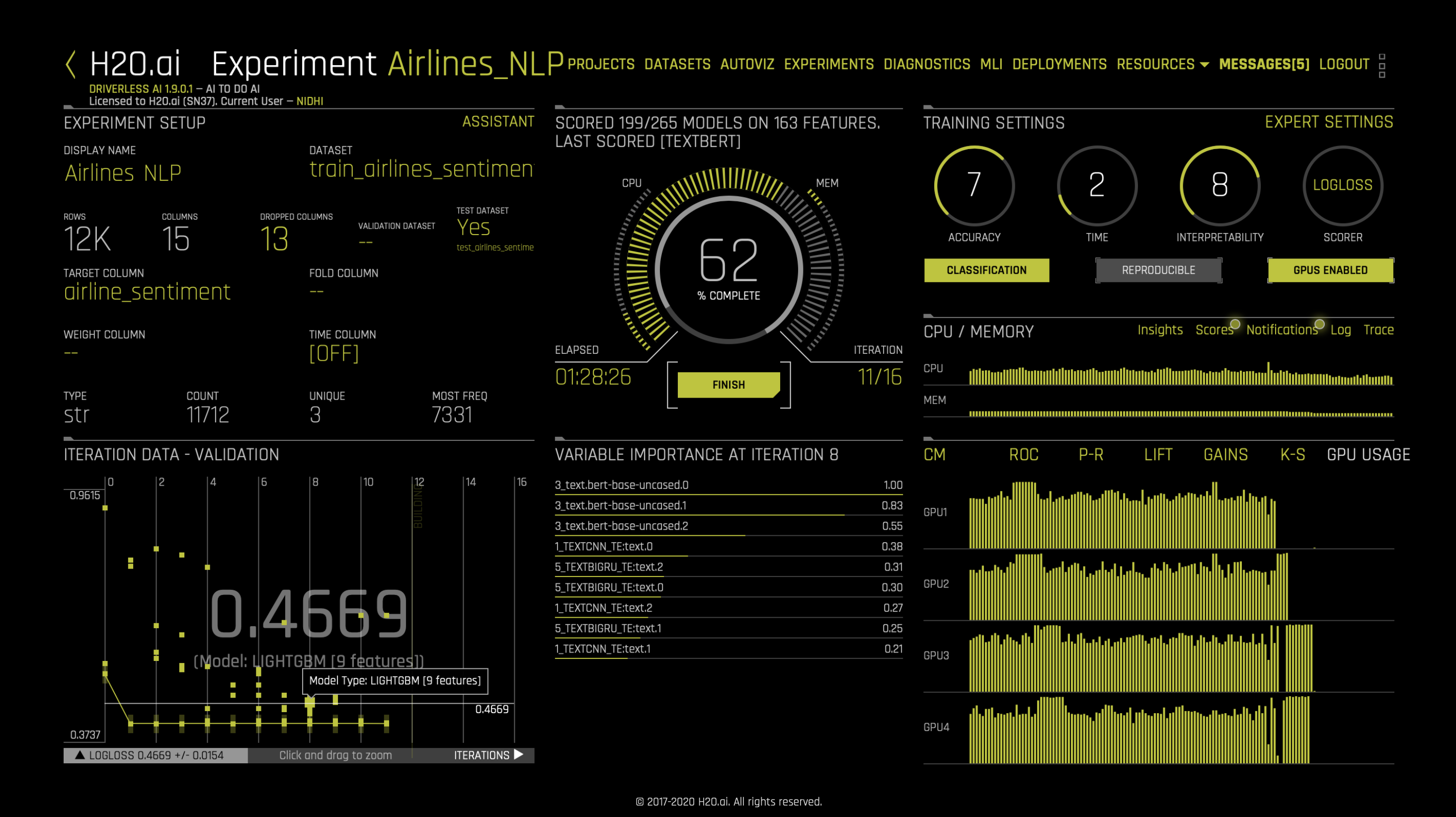1456x817 pixels.
Task: Toggle the REPRODUCIBLE setting
Action: tap(1158, 270)
